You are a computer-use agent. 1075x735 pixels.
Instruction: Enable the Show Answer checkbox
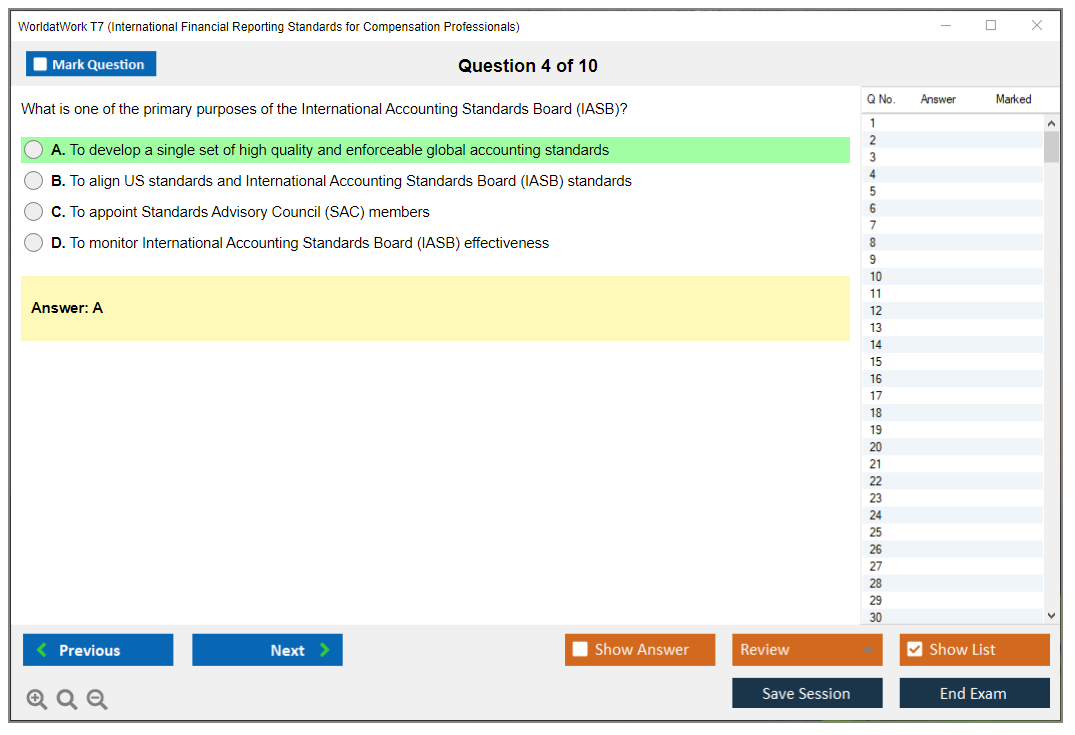pyautogui.click(x=580, y=650)
